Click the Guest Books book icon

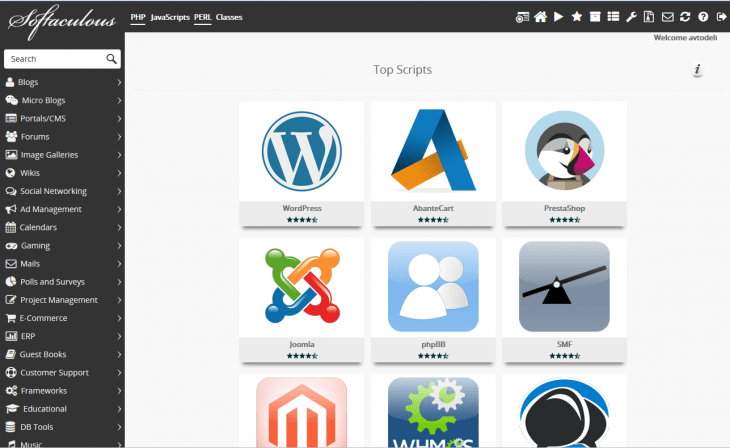point(10,354)
